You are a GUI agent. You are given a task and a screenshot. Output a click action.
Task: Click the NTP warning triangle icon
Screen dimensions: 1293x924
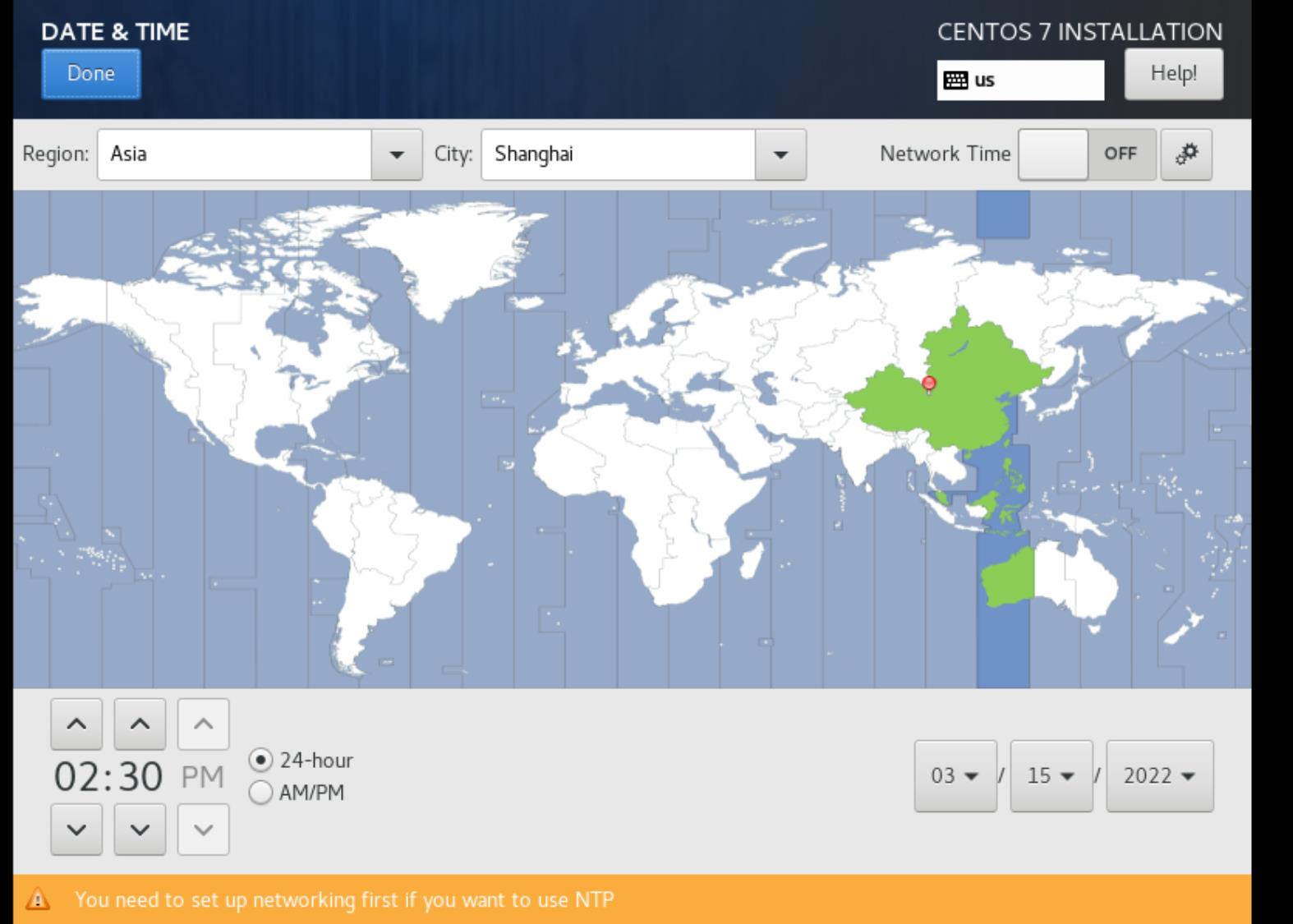coord(37,900)
